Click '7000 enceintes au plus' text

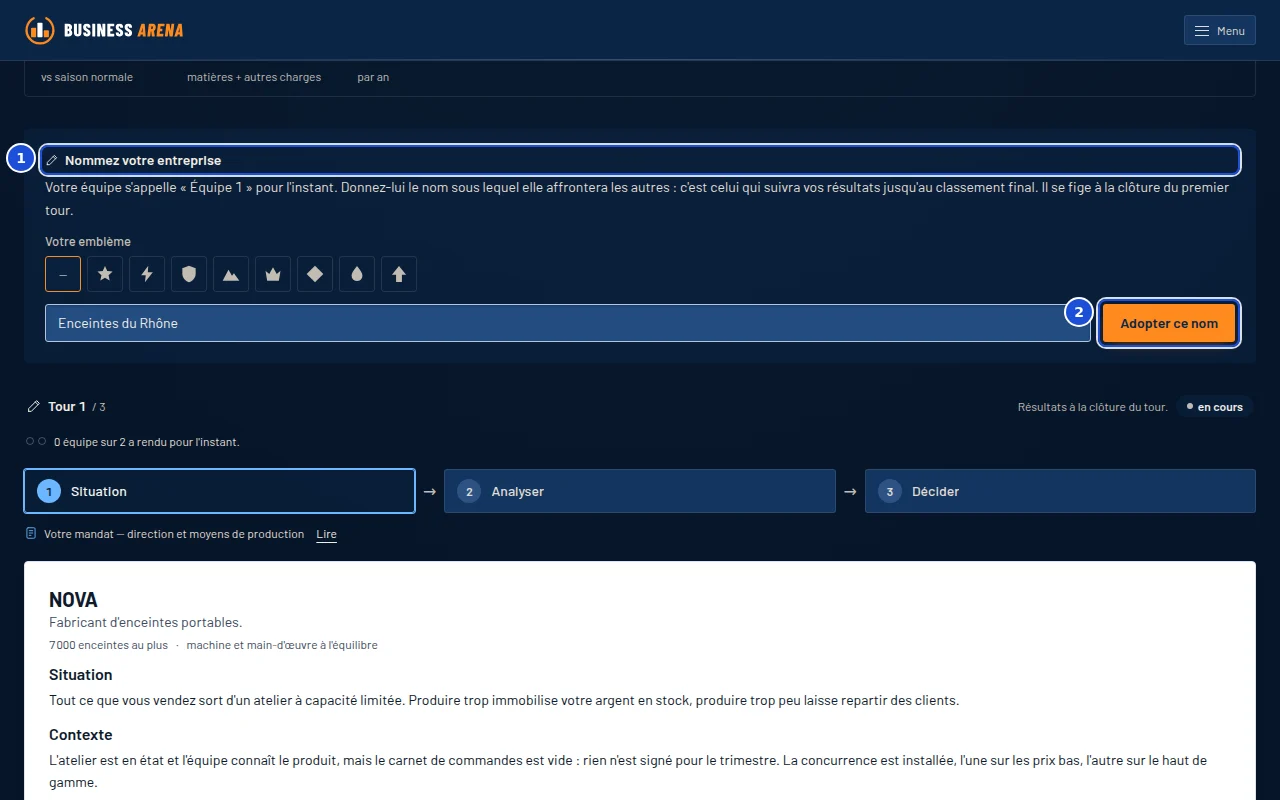pos(108,645)
